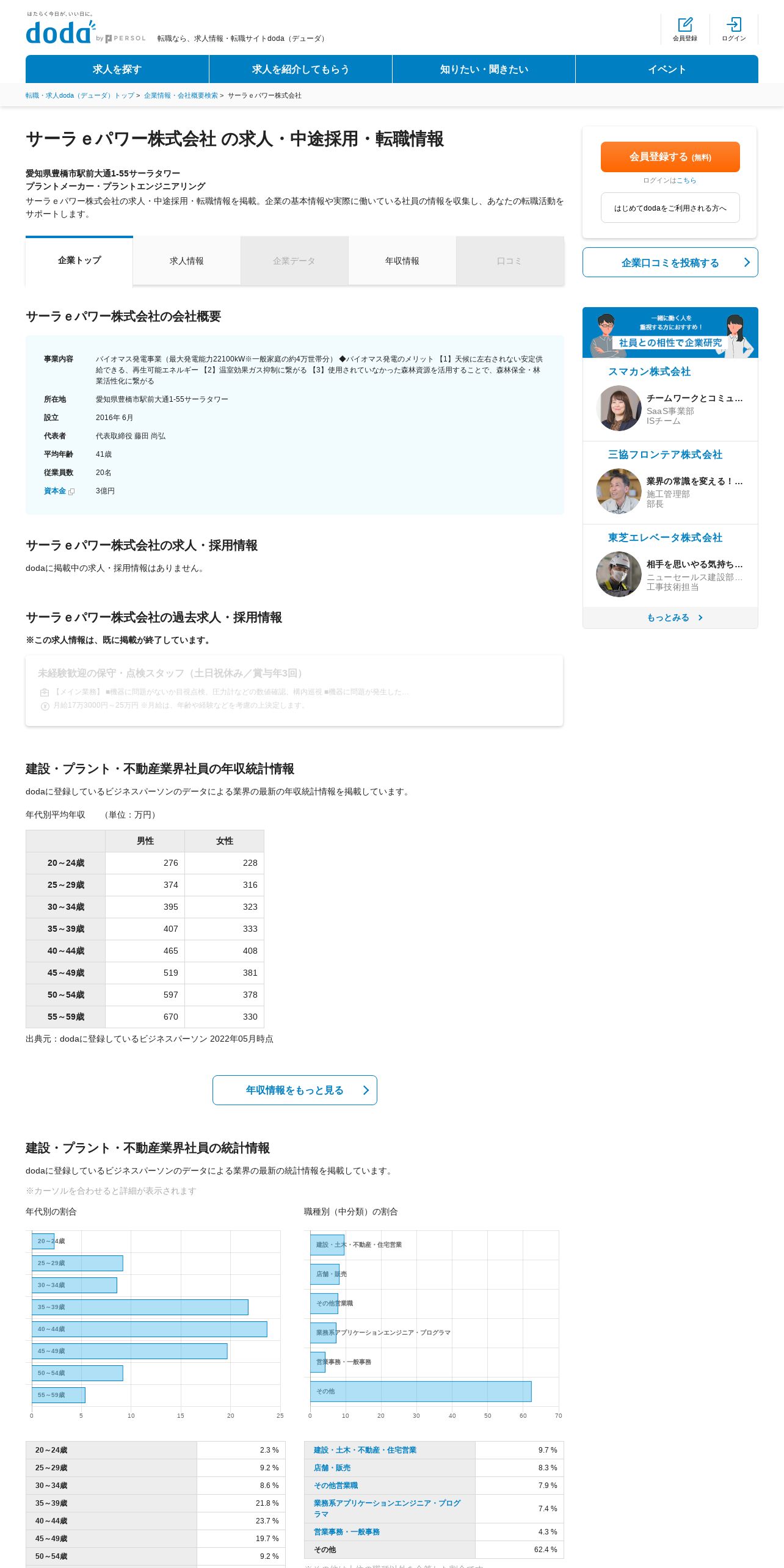This screenshot has width=784, height=1568.
Task: Click 営業事務・一般事務 table link
Action: [x=347, y=1532]
